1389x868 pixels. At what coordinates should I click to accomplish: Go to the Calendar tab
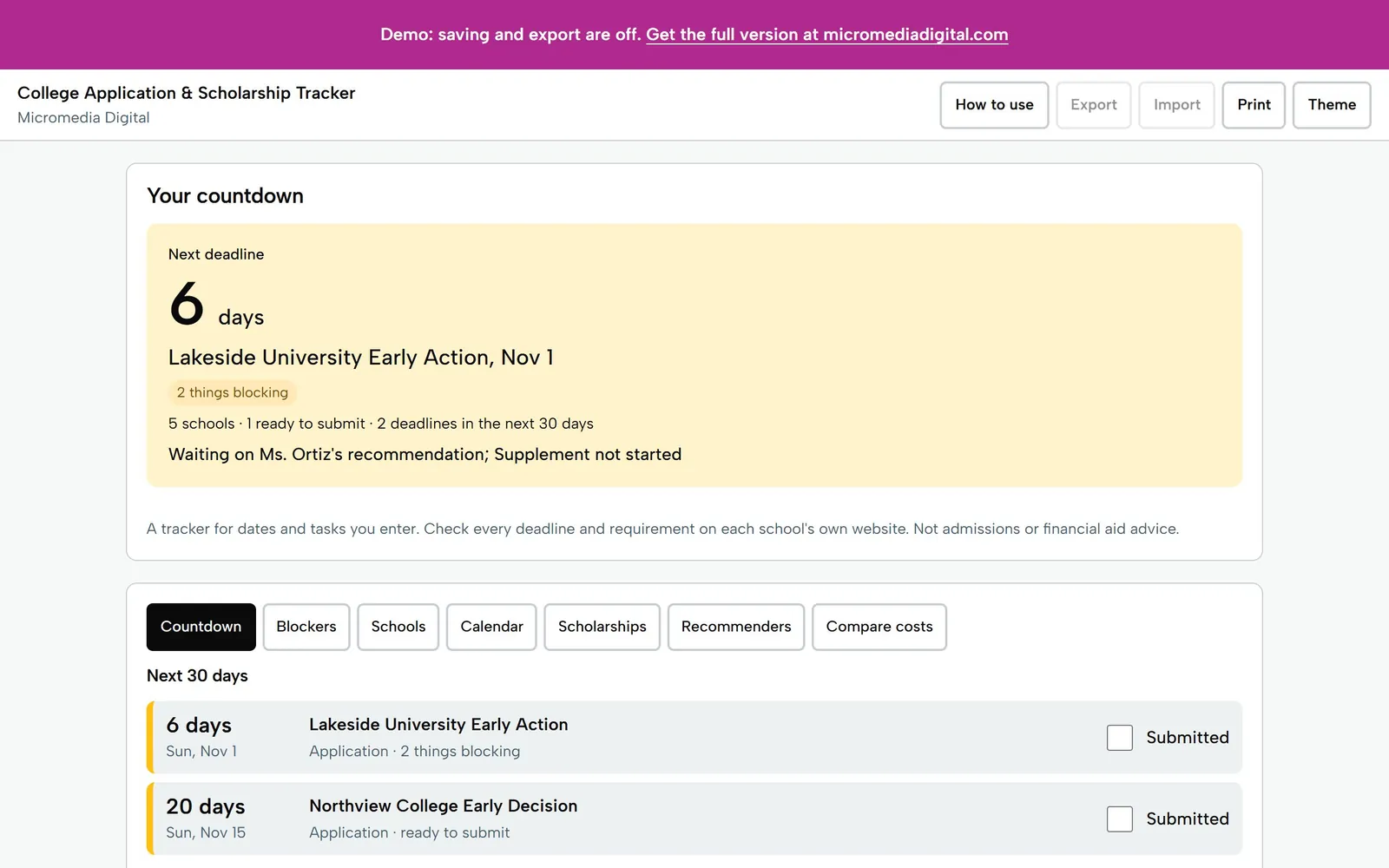coord(491,627)
